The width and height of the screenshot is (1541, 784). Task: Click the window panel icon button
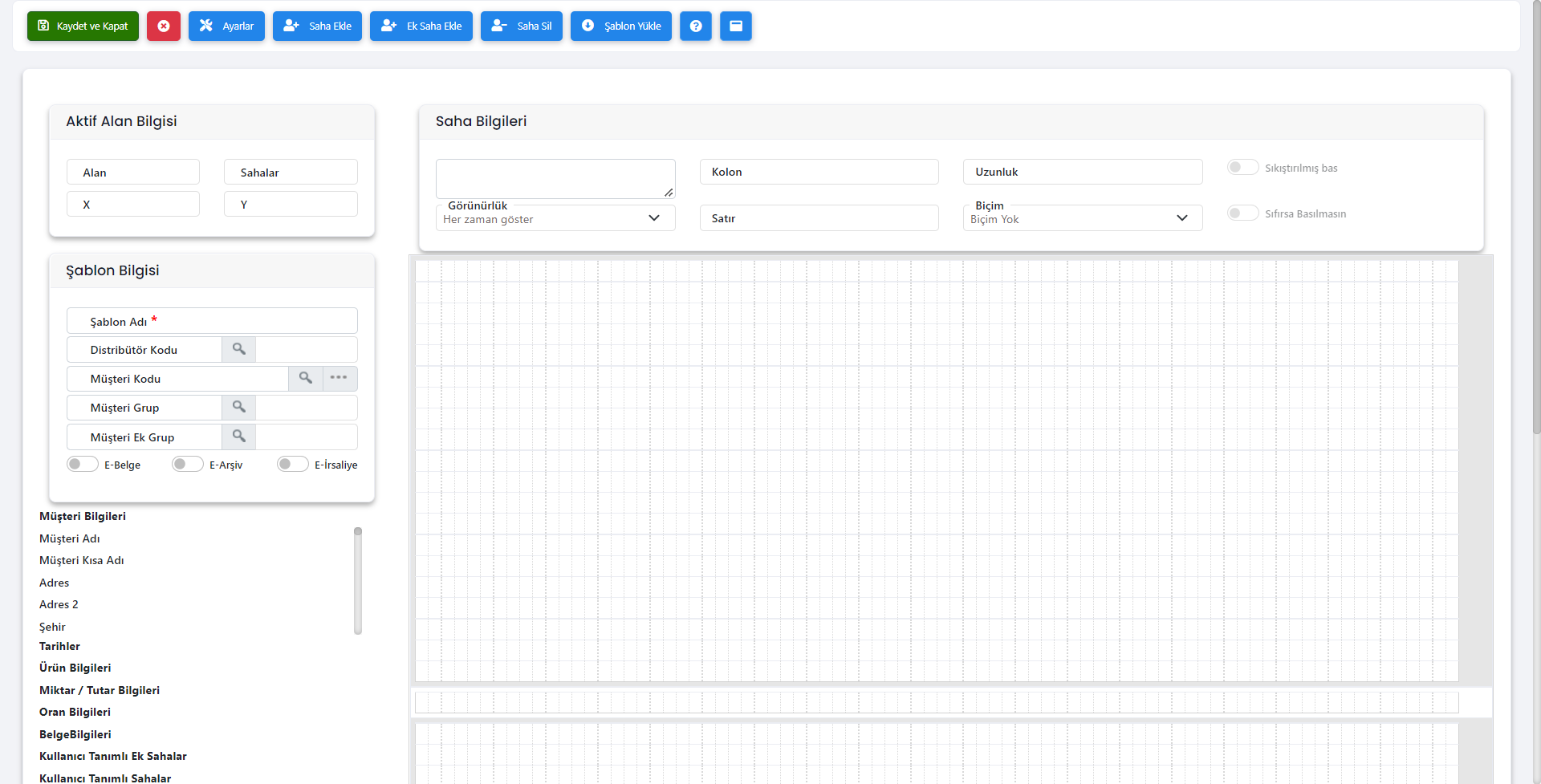coord(735,26)
